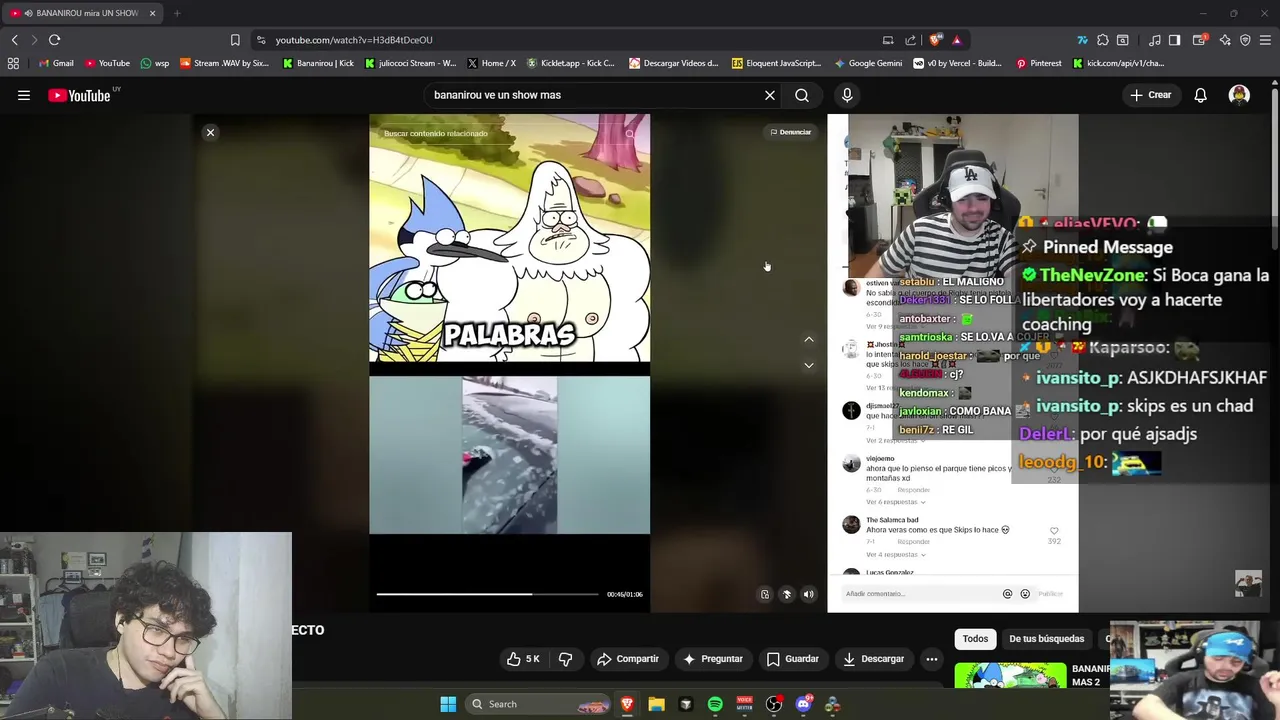Click the Preguntar ask button
Image resolution: width=1280 pixels, height=720 pixels.
click(713, 659)
